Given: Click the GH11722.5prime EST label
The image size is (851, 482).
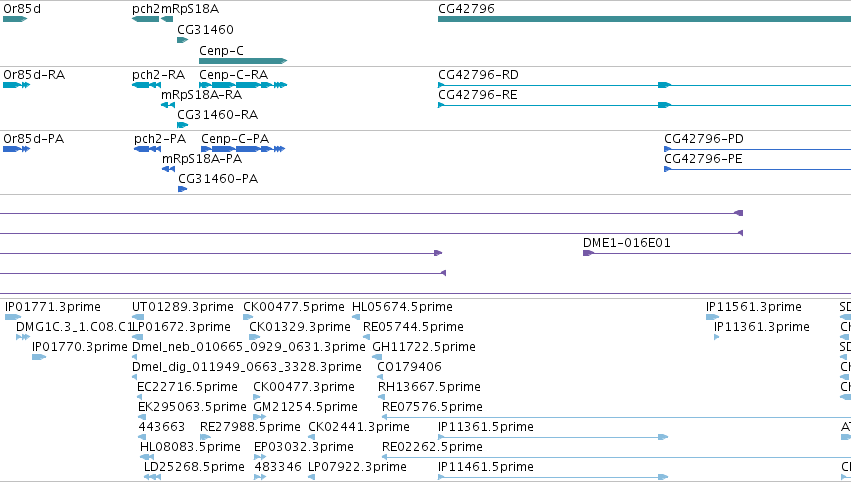Looking at the screenshot, I should (x=424, y=347).
